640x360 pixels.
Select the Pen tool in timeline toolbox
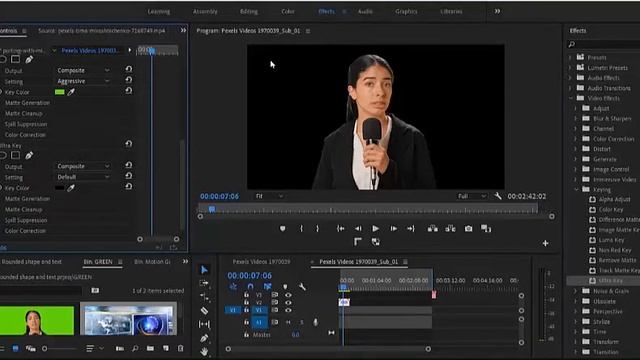point(204,338)
